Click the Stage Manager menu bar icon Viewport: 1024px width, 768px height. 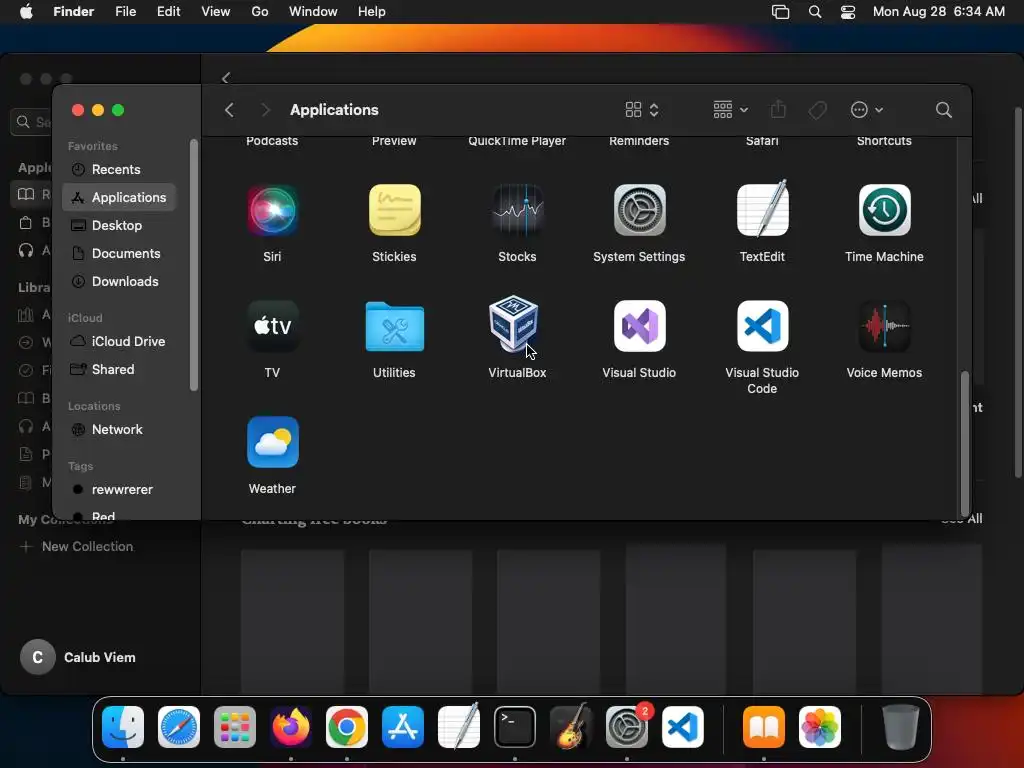click(780, 12)
